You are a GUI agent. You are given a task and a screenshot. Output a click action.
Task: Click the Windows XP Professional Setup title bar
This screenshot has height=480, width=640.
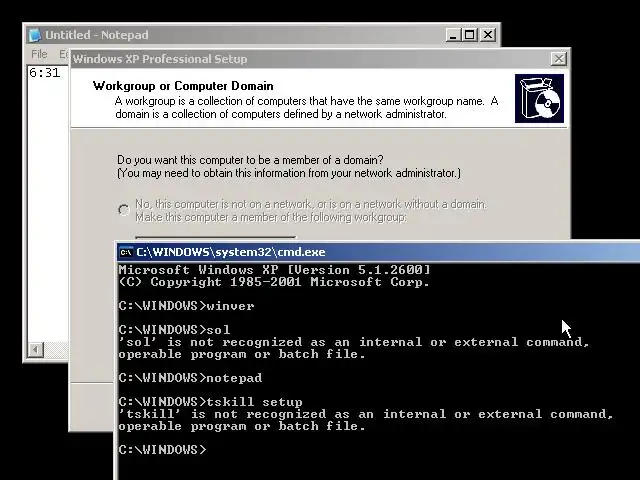click(320, 59)
